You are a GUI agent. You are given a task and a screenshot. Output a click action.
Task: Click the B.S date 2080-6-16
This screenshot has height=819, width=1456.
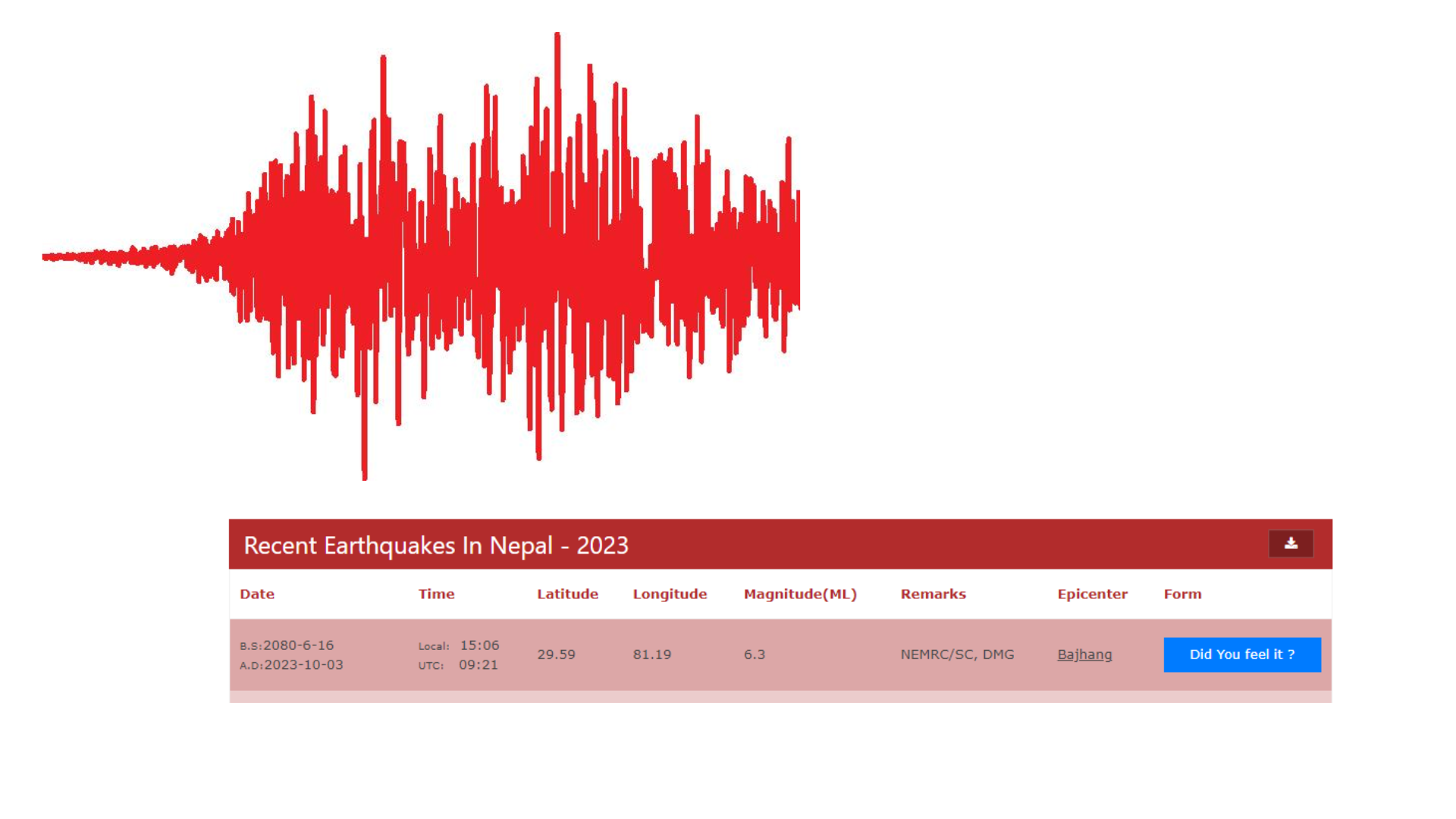click(298, 645)
